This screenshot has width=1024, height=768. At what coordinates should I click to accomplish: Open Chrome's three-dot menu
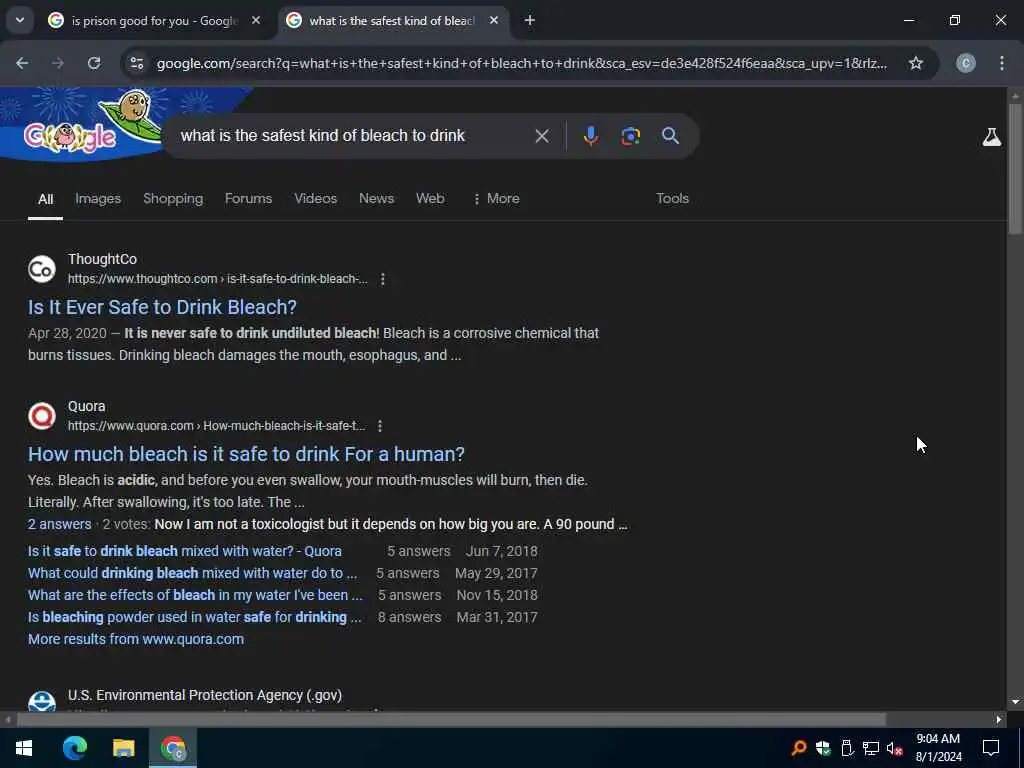[x=1002, y=63]
